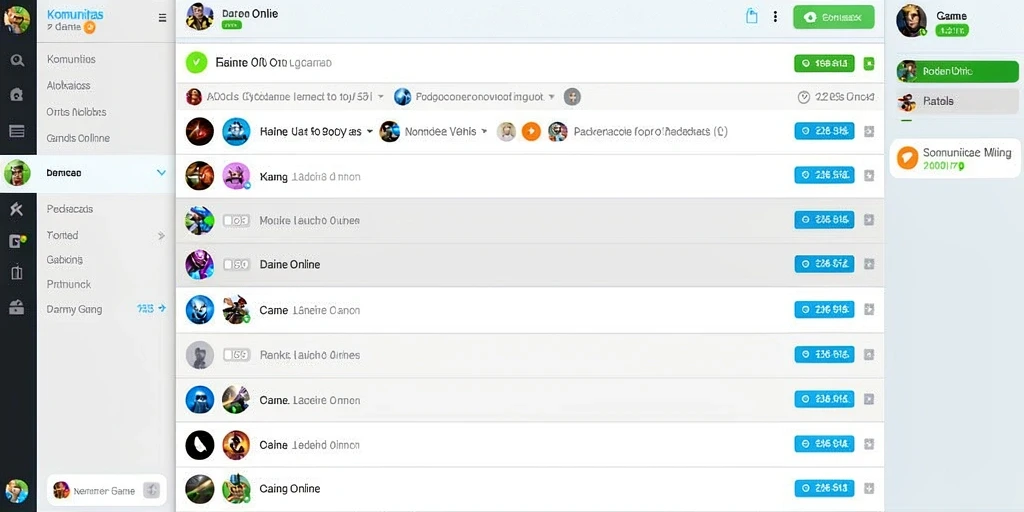Select the Ratols tab in right panel
The width and height of the screenshot is (1024, 512).
tap(957, 101)
